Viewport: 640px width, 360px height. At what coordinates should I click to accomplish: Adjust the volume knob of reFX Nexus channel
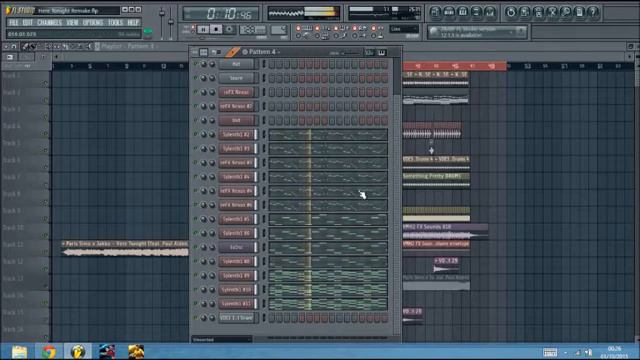tap(212, 93)
